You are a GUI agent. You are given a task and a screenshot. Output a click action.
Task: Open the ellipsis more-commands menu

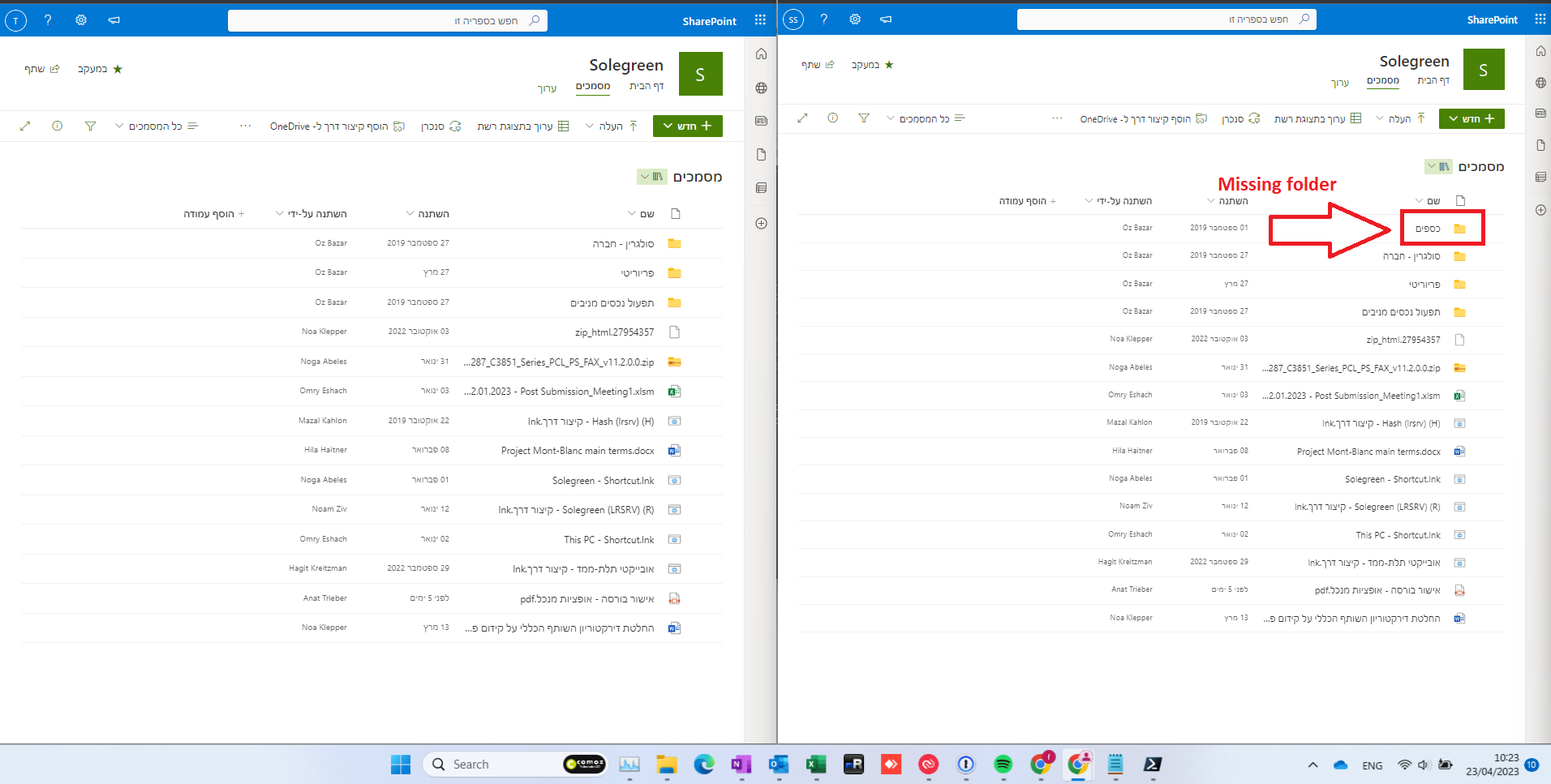(x=244, y=126)
